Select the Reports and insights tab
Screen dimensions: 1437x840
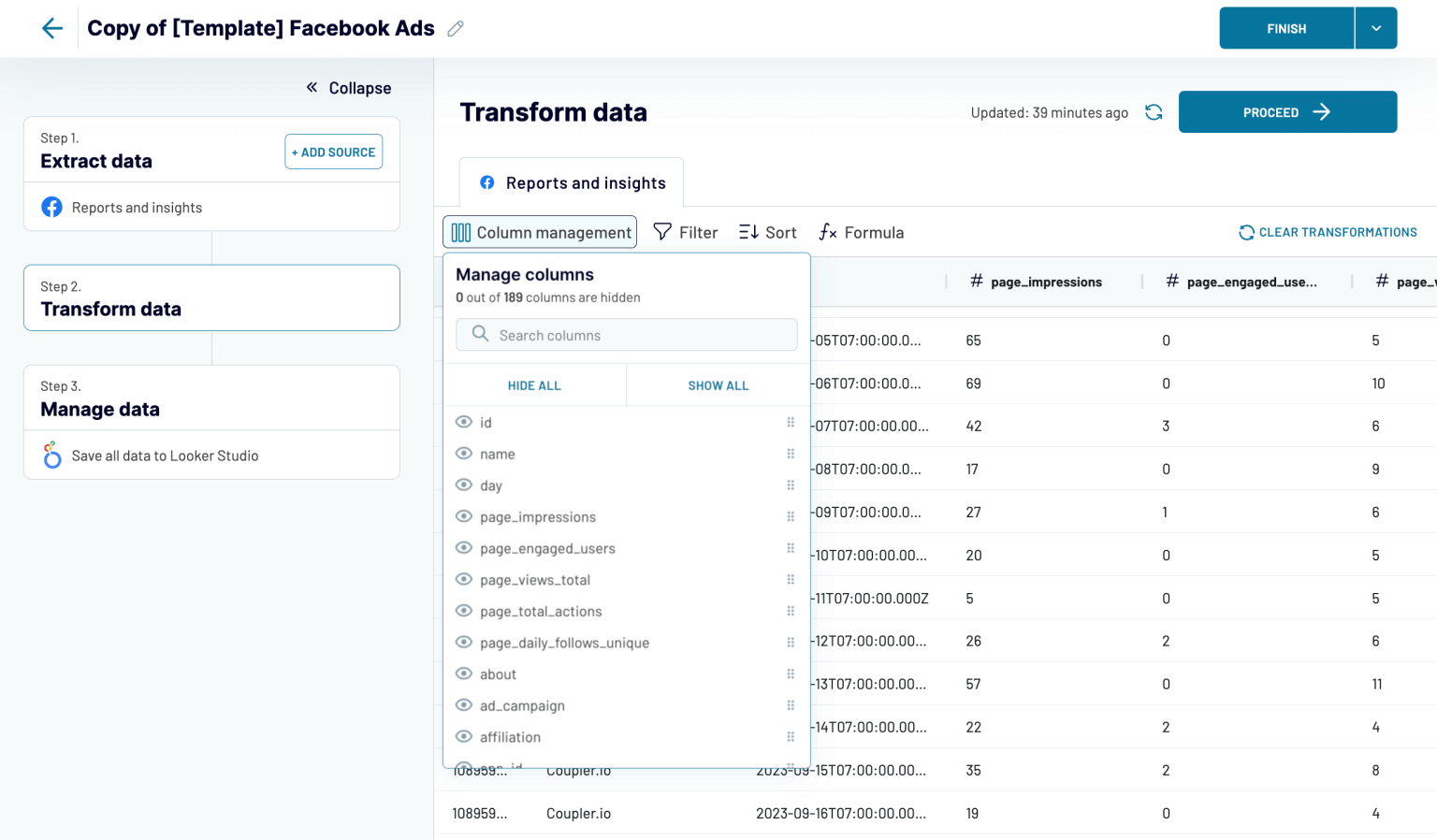click(573, 182)
